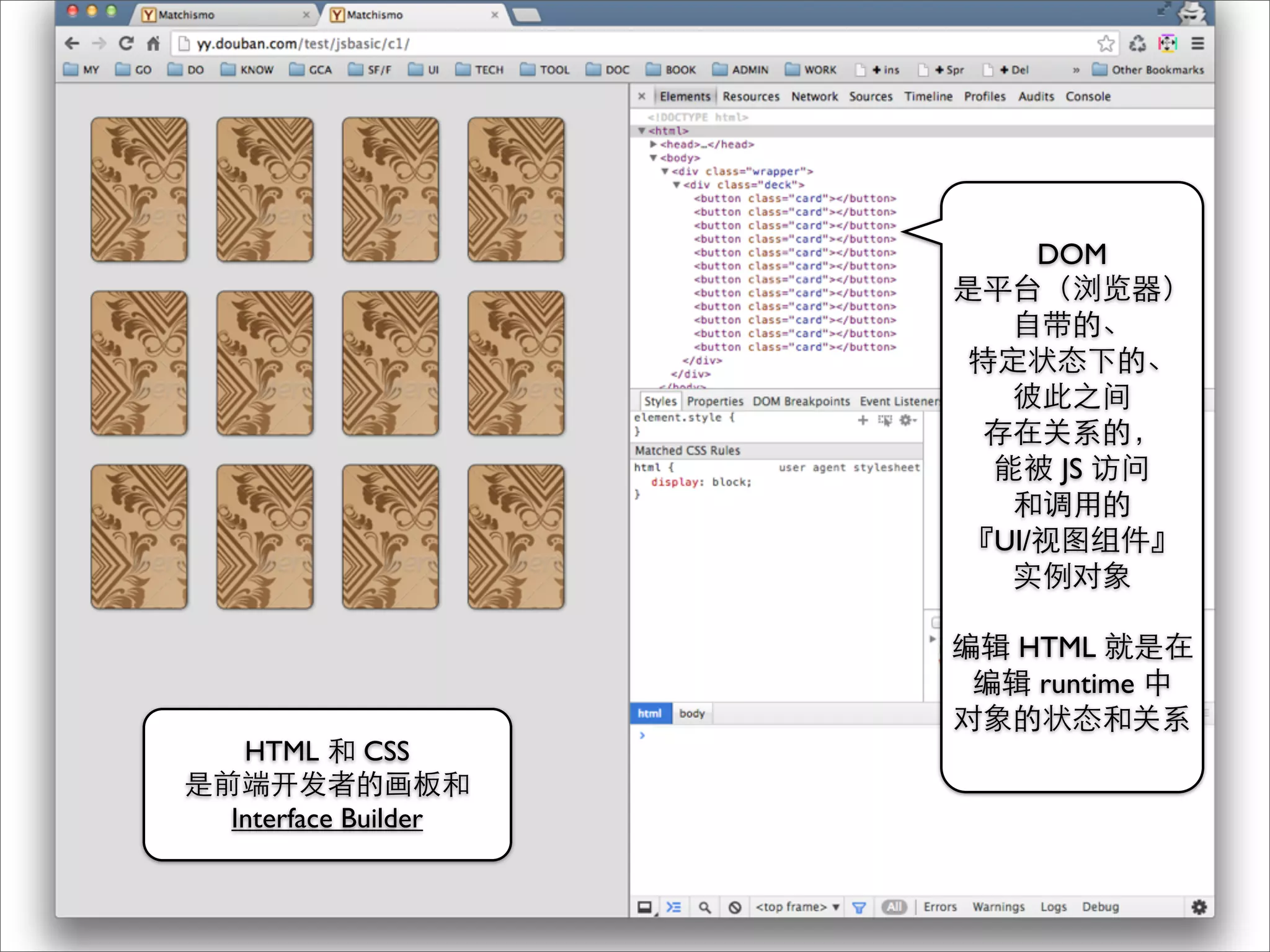The image size is (1270, 952).
Task: Open DevTools settings gear at bottom right
Action: [1199, 907]
